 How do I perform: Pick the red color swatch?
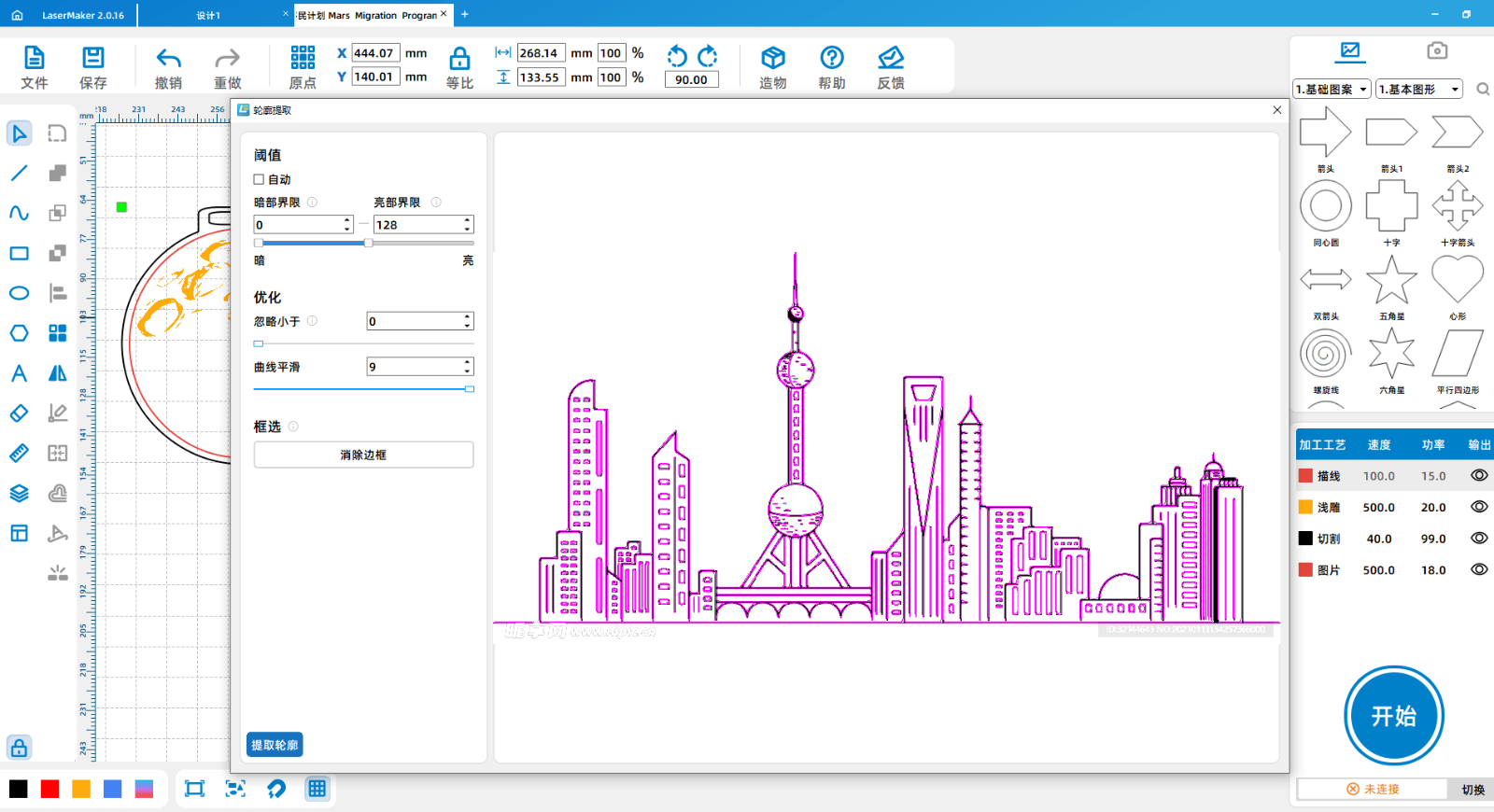[49, 789]
